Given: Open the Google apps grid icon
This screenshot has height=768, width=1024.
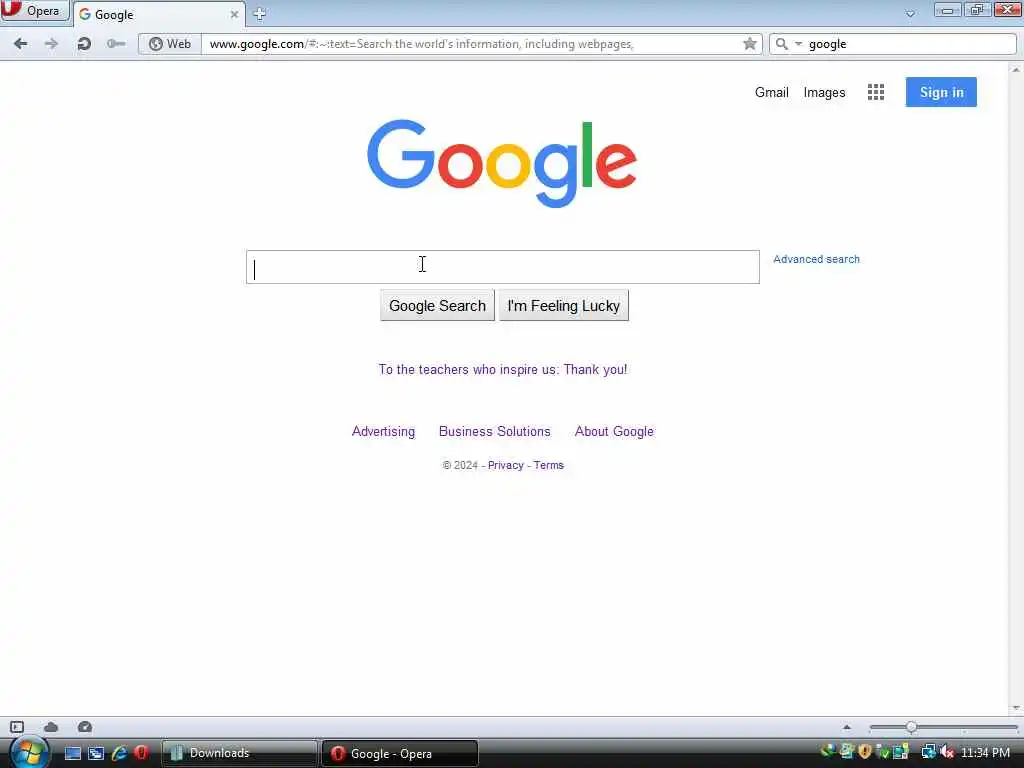Looking at the screenshot, I should (x=876, y=92).
